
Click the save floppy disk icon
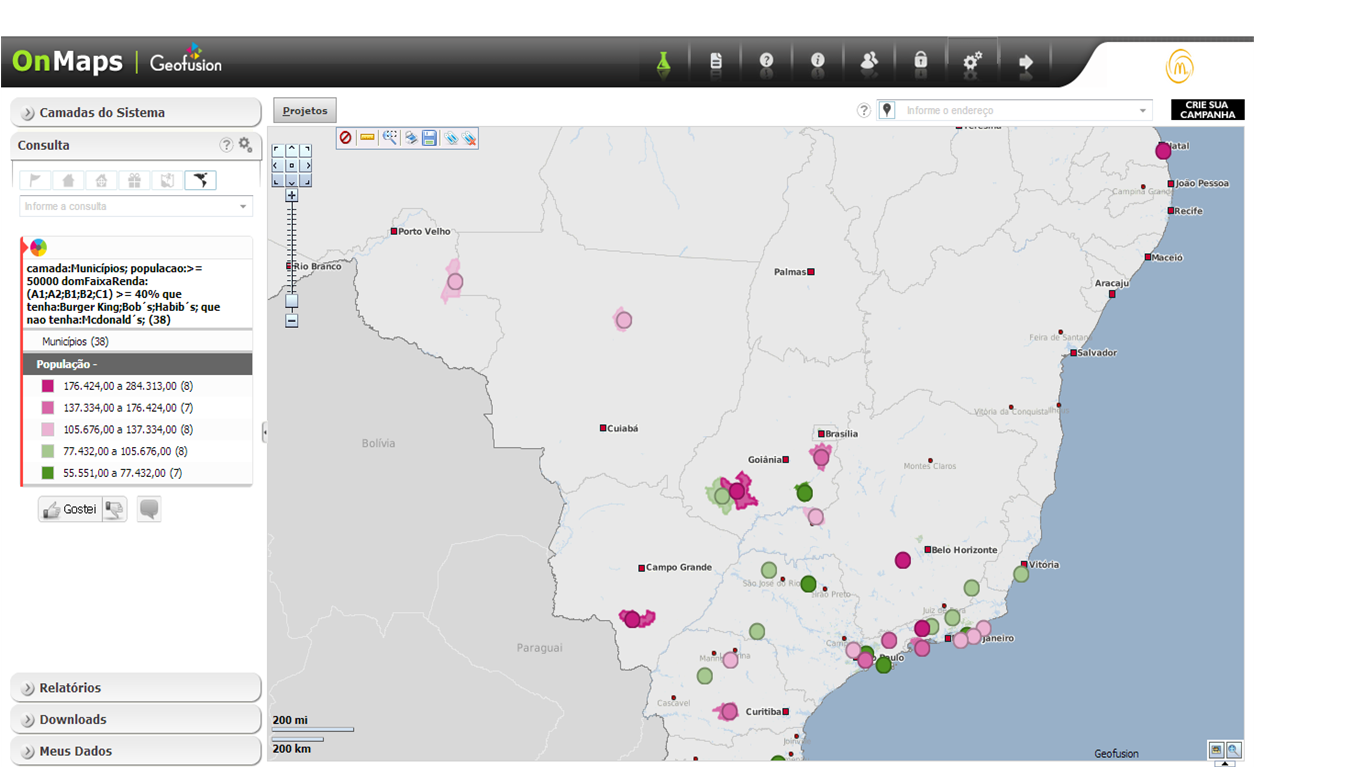pyautogui.click(x=429, y=138)
